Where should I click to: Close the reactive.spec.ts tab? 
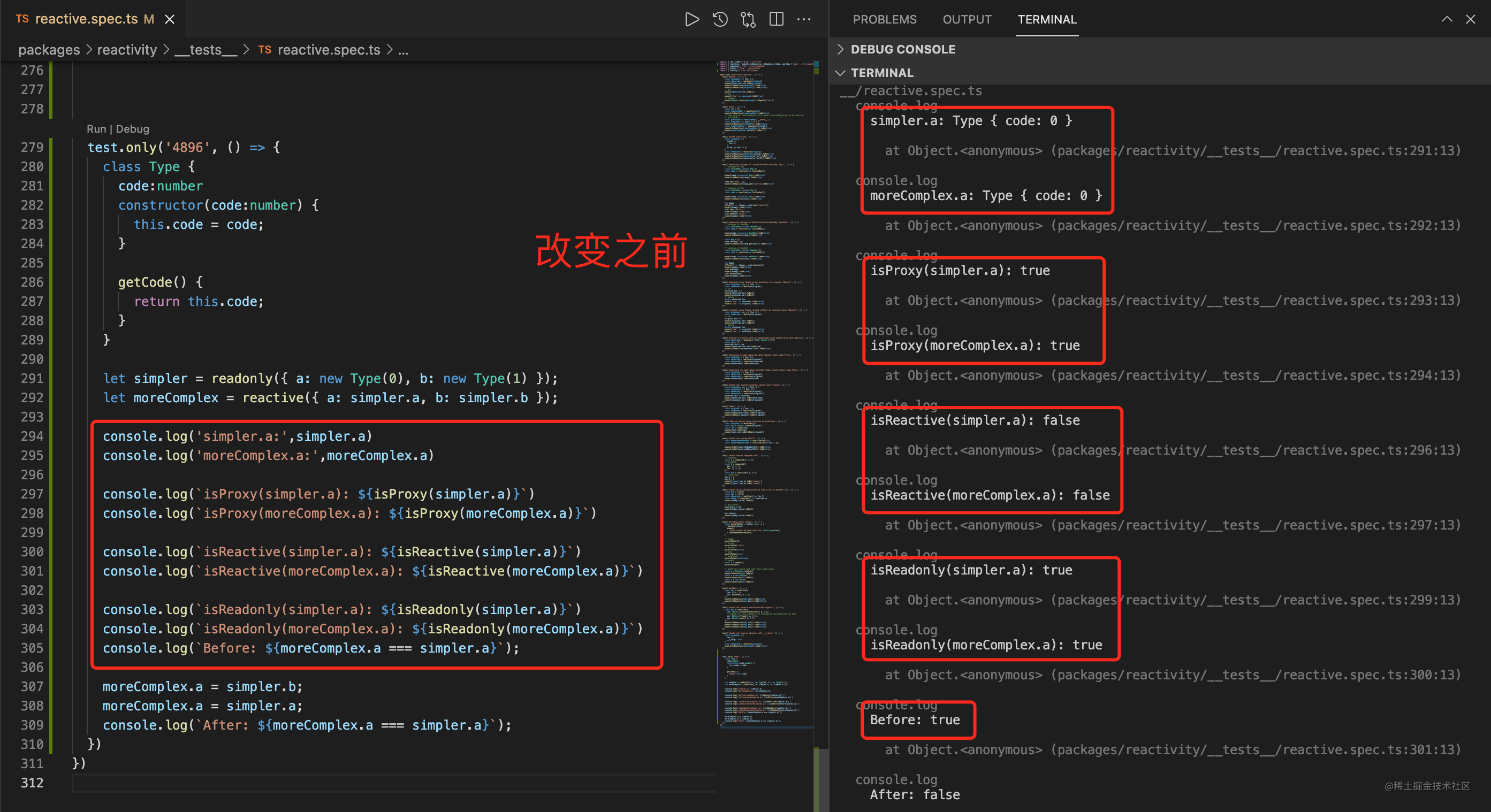pyautogui.click(x=170, y=19)
